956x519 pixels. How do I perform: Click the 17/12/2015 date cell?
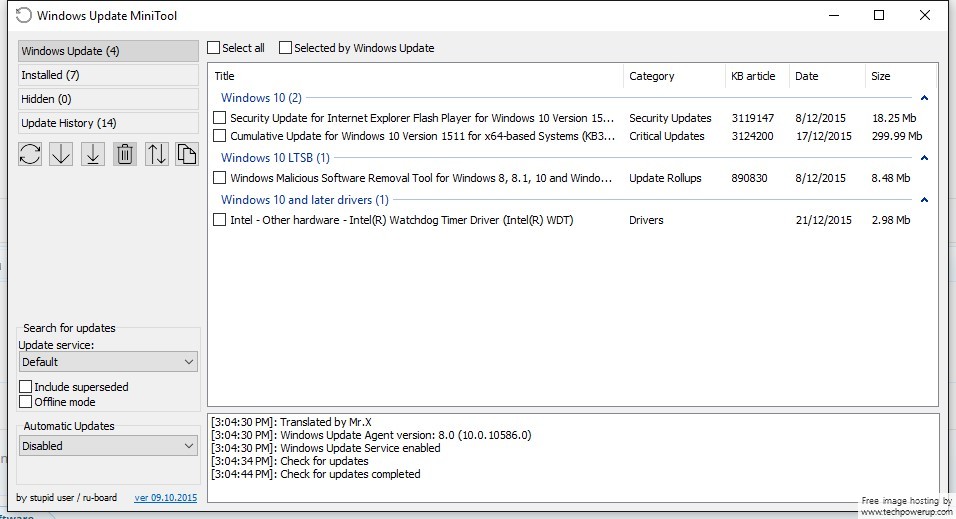pyautogui.click(x=824, y=135)
